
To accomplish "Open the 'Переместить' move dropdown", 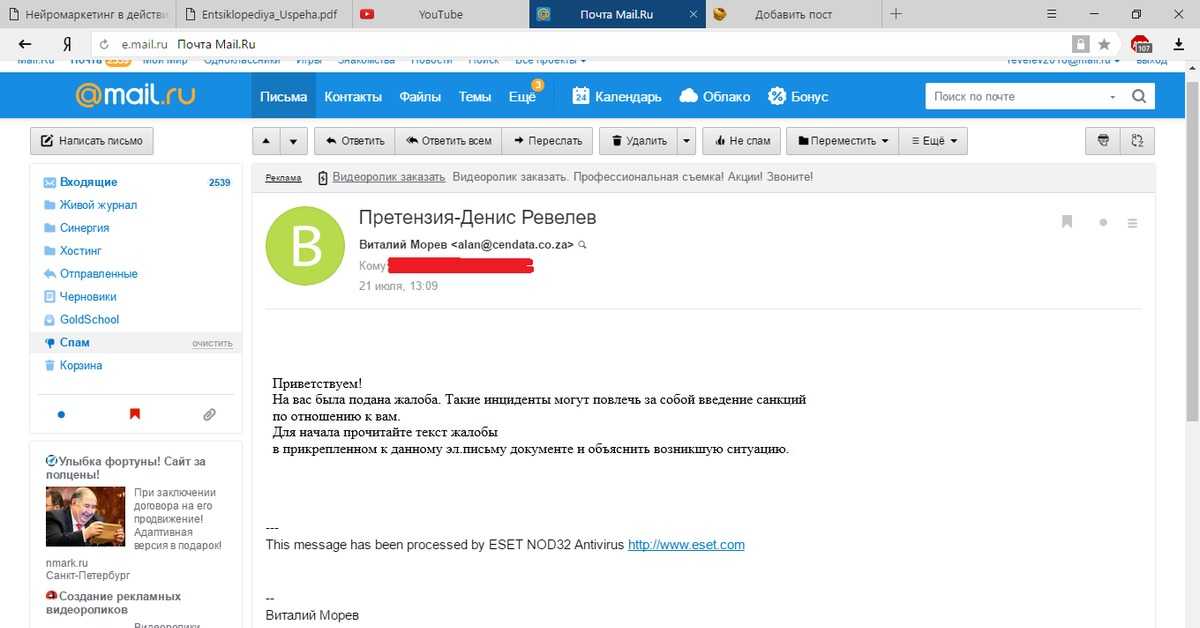I will (842, 141).
